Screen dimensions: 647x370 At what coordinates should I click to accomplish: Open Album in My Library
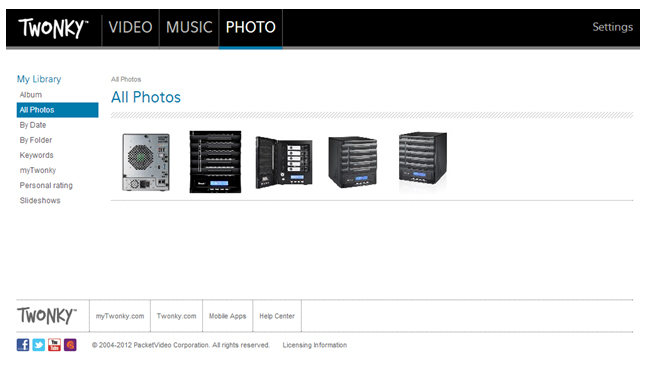tap(31, 94)
